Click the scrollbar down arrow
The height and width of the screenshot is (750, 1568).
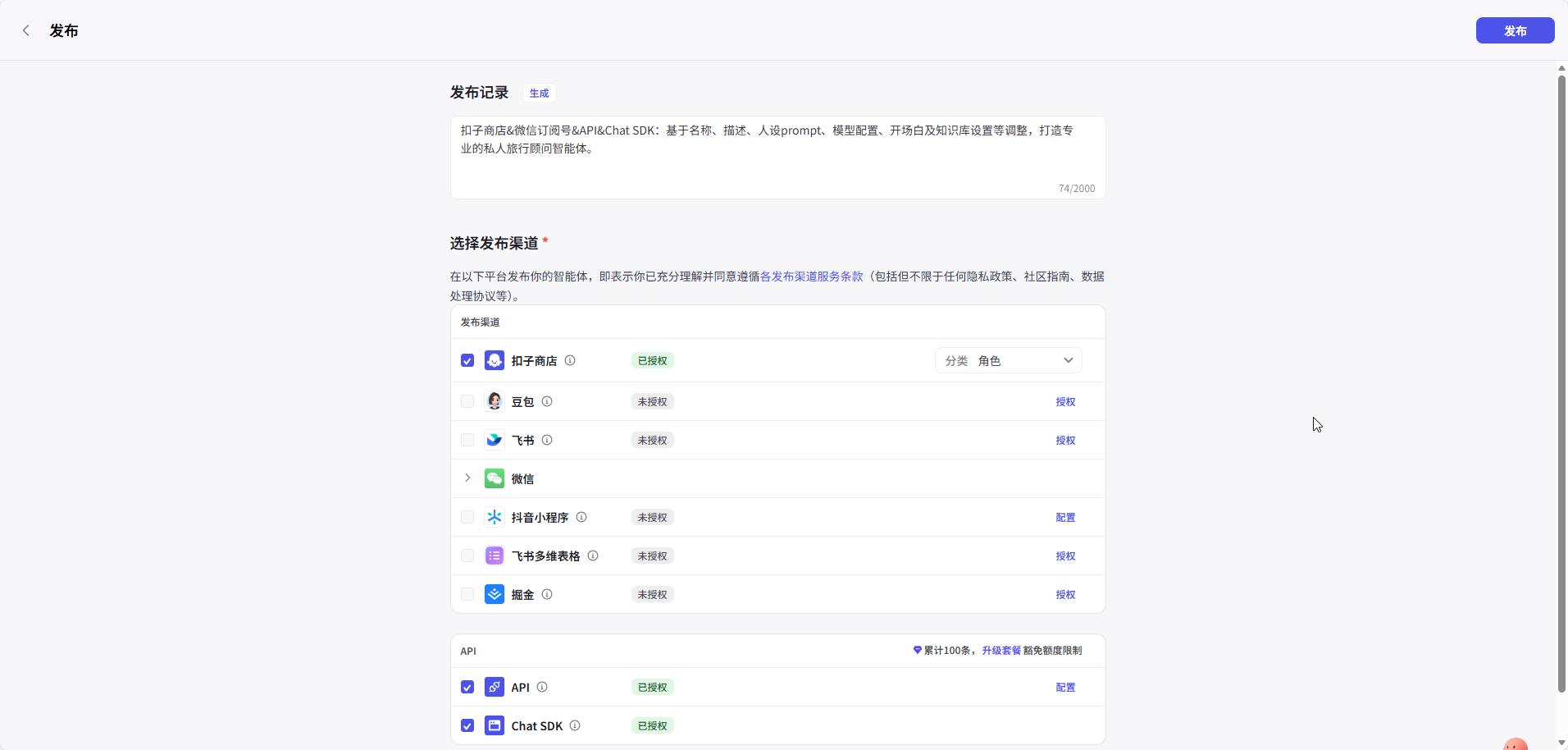tap(1561, 743)
